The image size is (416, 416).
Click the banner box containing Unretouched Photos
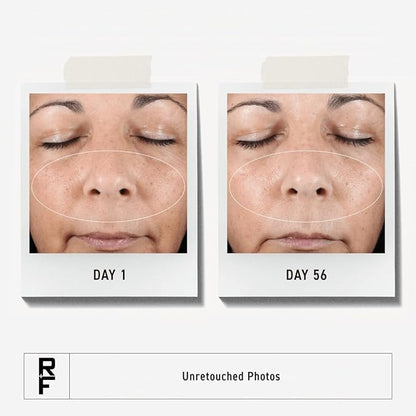(x=208, y=376)
